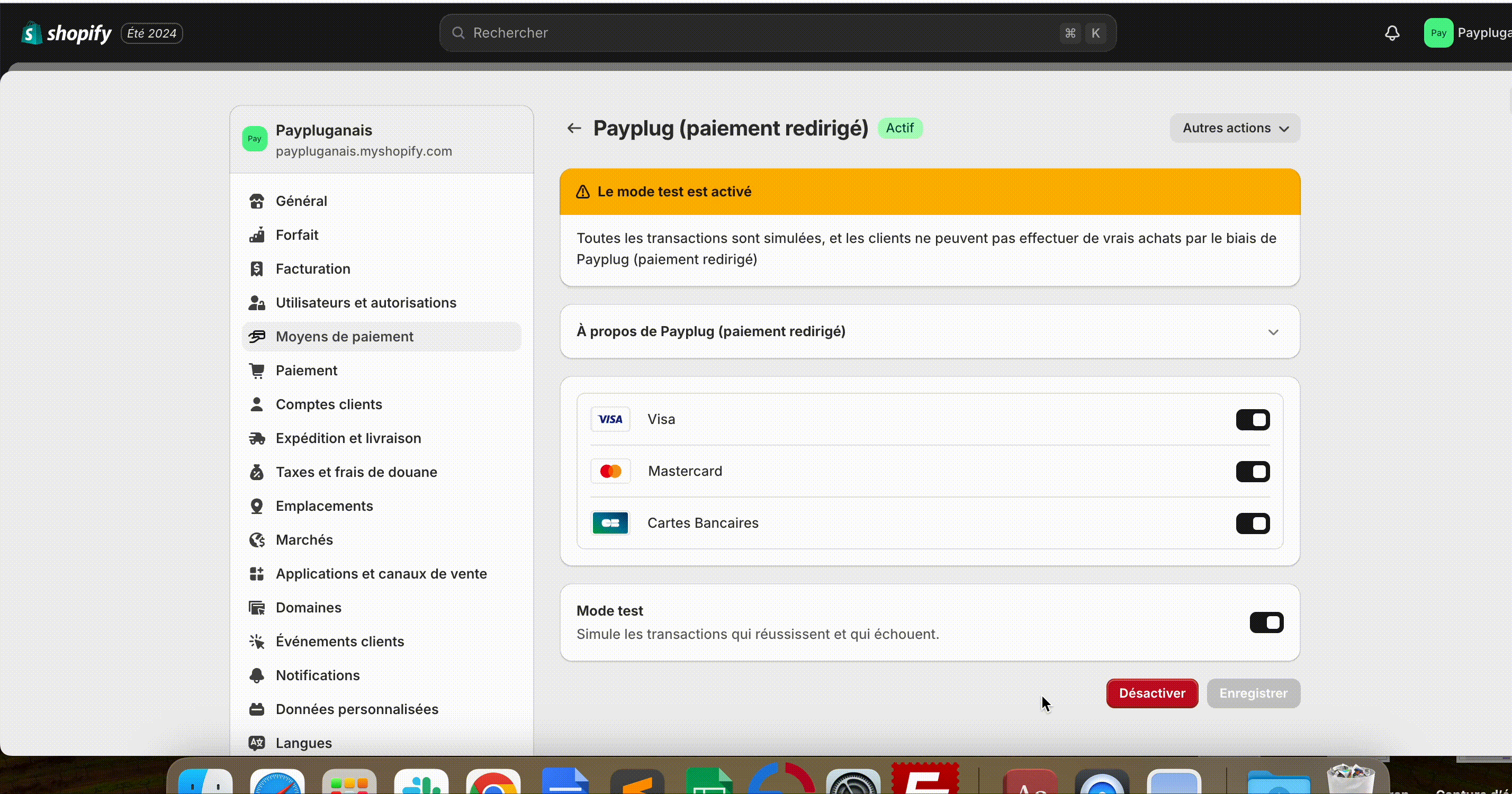Open the Trash in the Dock
Viewport: 1512px width, 794px height.
(1351, 778)
